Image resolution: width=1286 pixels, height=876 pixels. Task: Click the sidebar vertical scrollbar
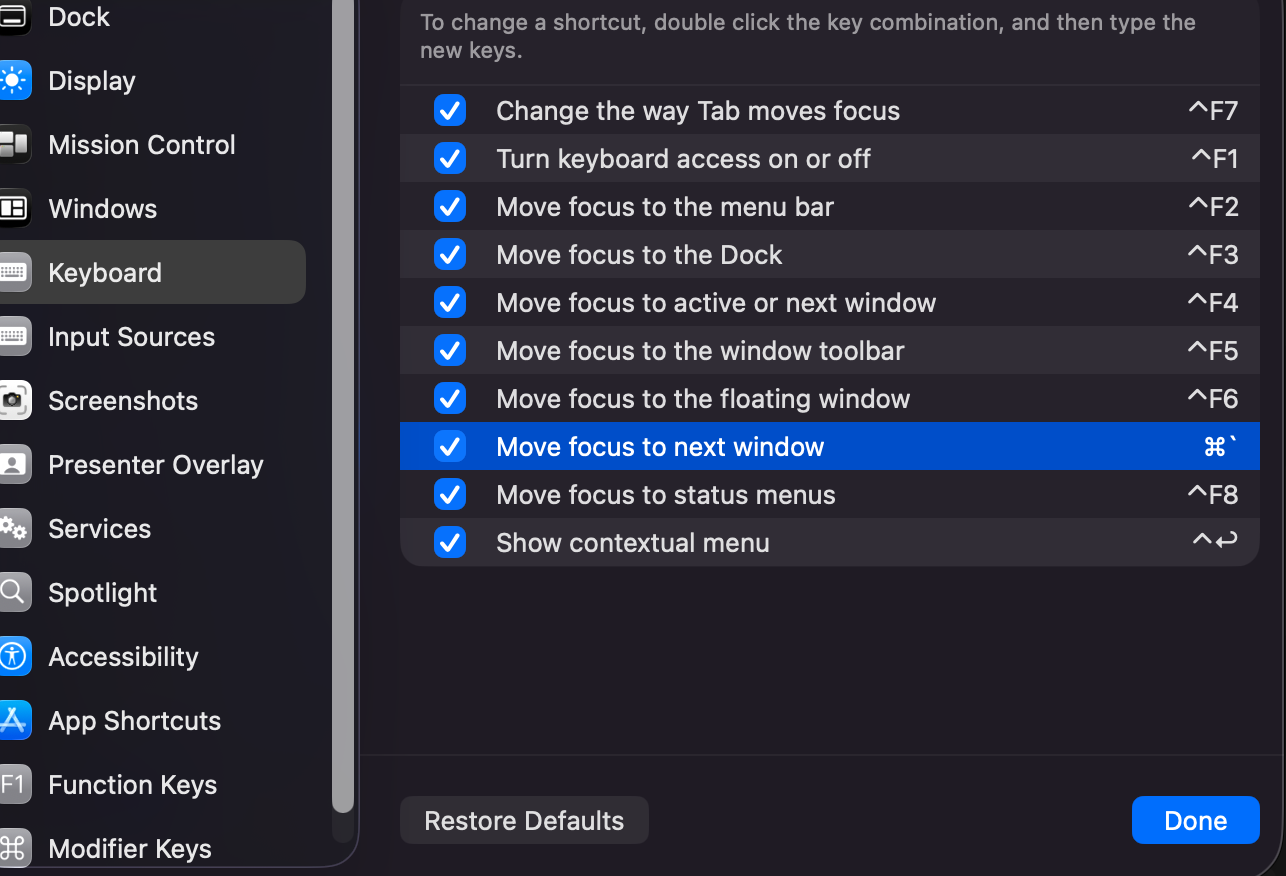point(343,400)
